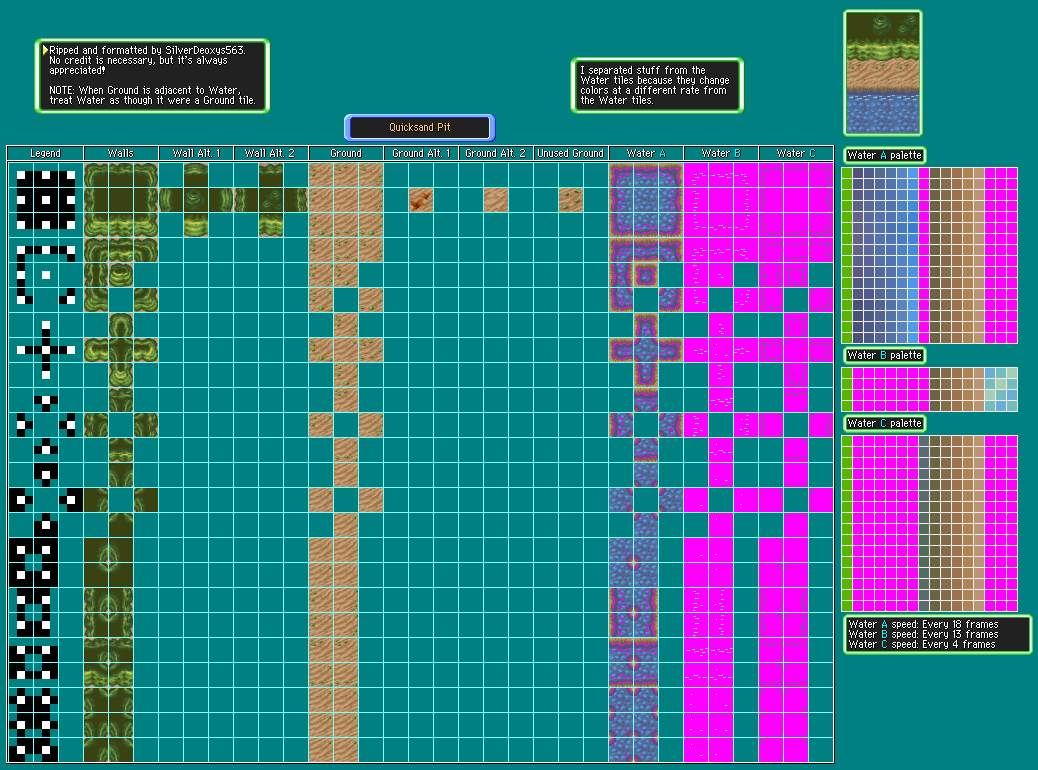The height and width of the screenshot is (770, 1038).
Task: Click the cracked orange Ground Alt. 1 tile
Action: tap(420, 200)
